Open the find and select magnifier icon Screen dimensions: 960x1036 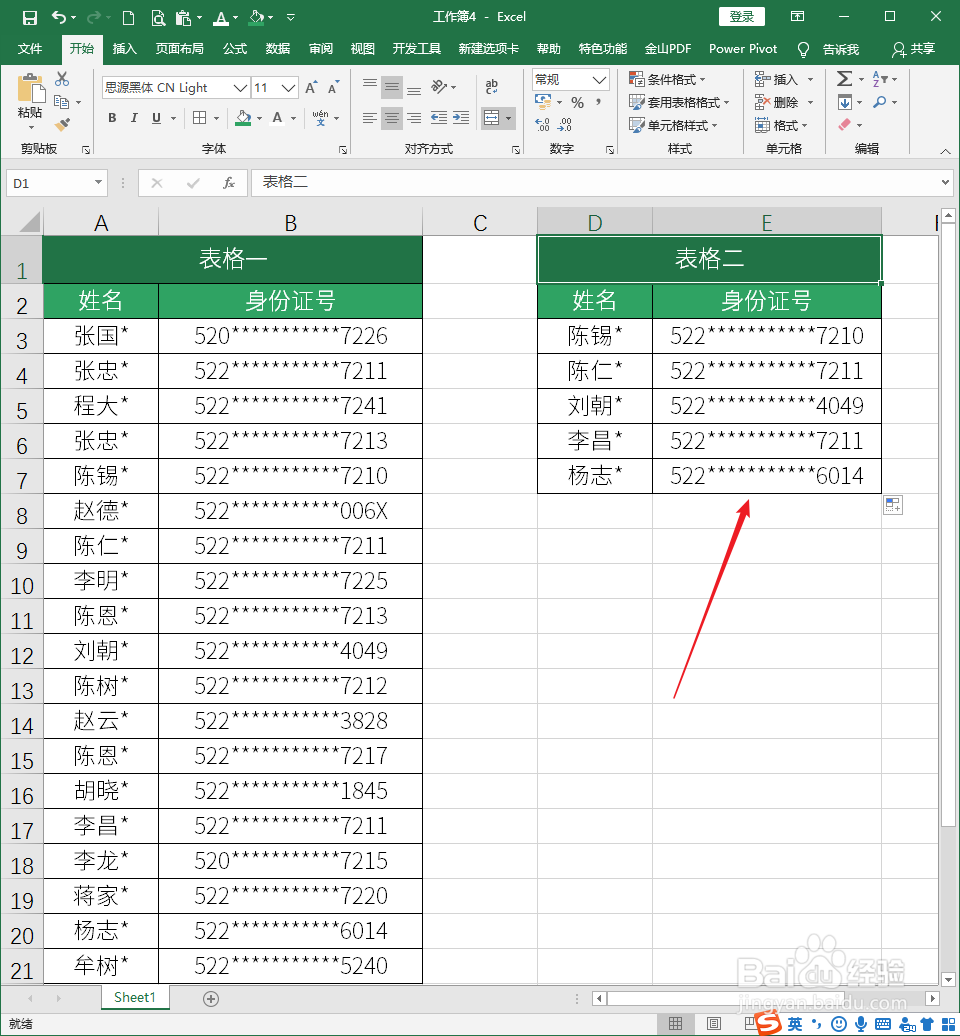point(877,102)
